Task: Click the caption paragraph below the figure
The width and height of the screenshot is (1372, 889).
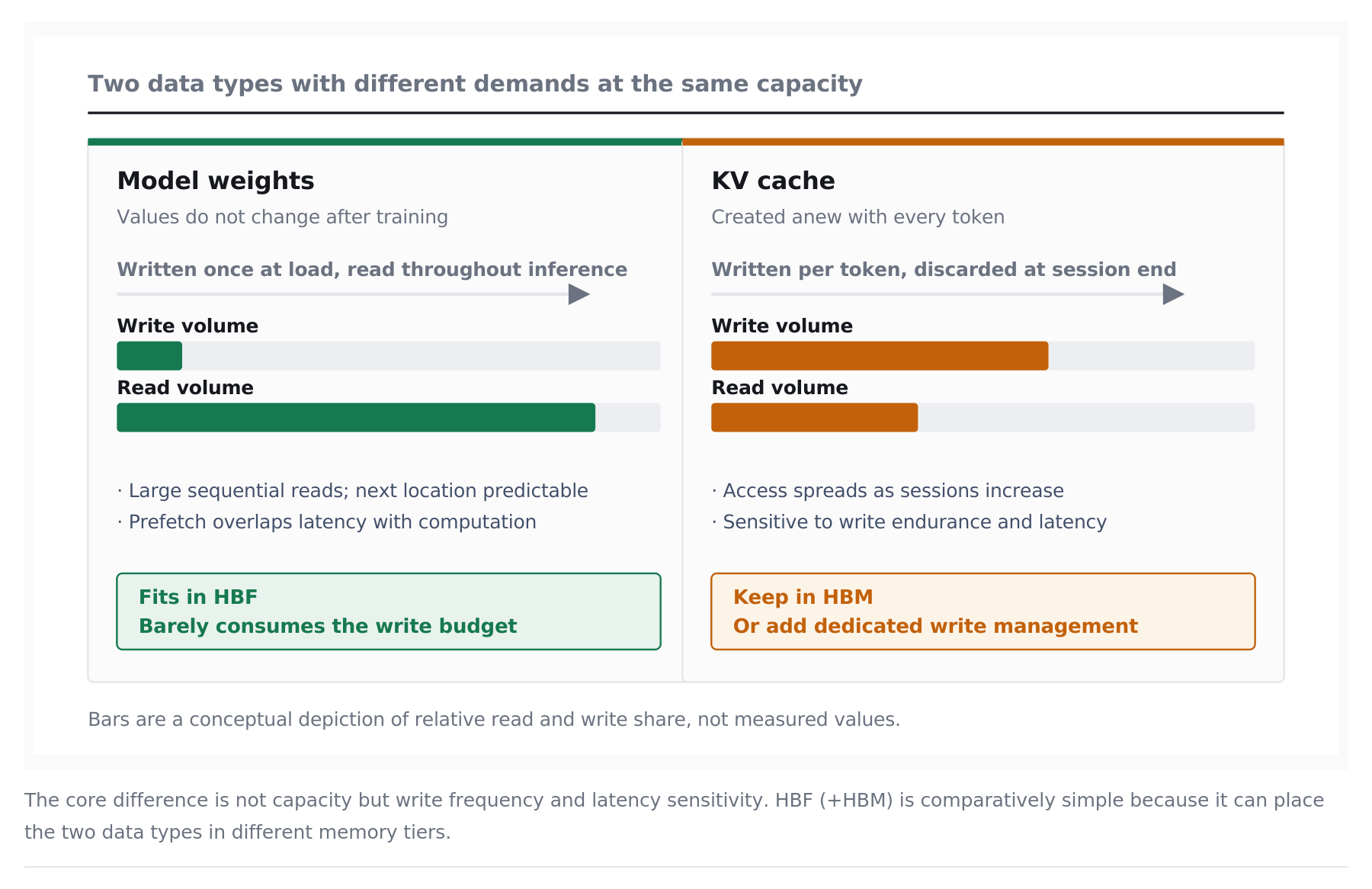Action: pyautogui.click(x=675, y=816)
